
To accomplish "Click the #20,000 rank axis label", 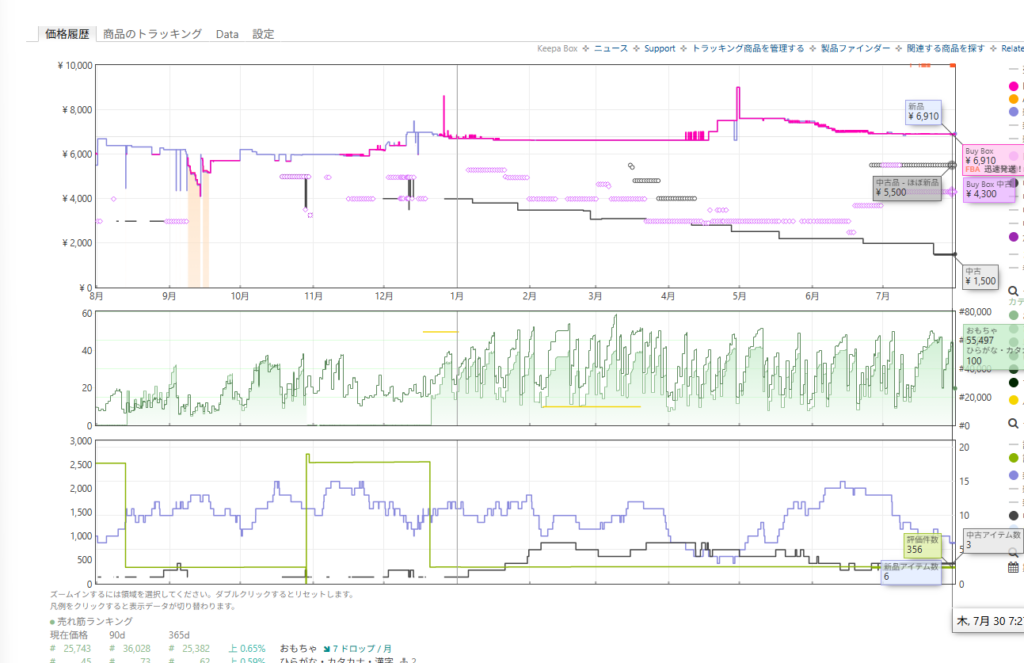I will point(975,397).
